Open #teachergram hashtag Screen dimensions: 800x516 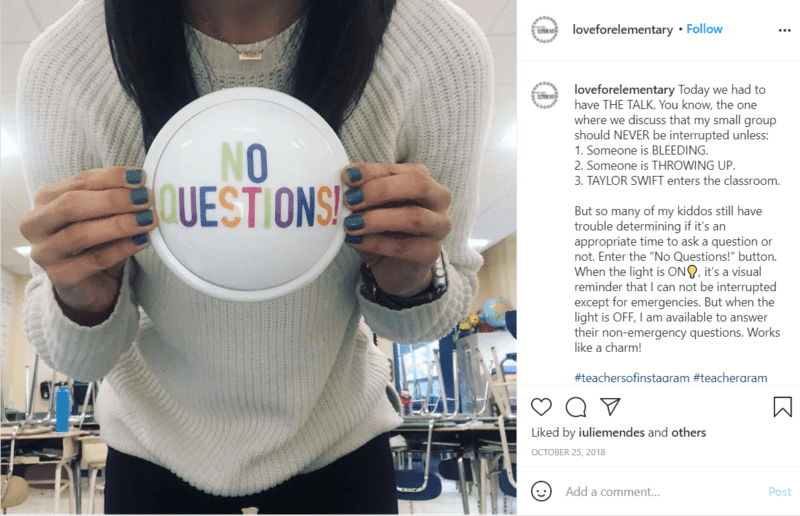coord(730,378)
